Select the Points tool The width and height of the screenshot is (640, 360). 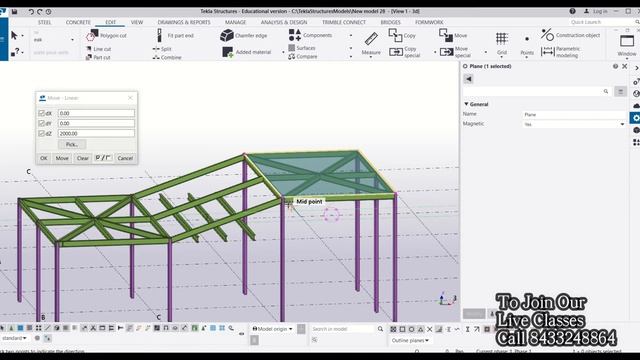(x=527, y=44)
